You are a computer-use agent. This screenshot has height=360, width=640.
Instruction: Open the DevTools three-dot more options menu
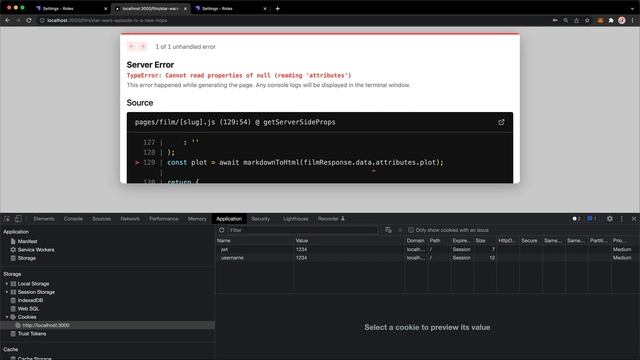(622, 219)
